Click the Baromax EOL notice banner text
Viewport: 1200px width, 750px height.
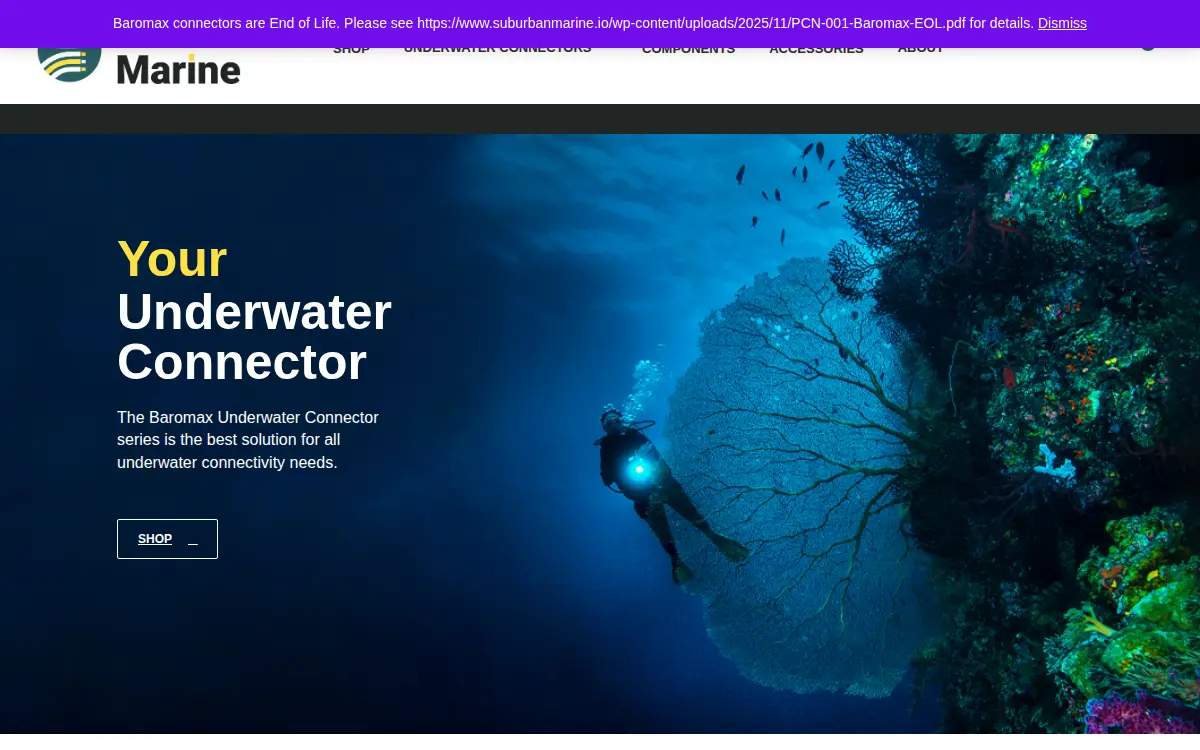tap(573, 23)
